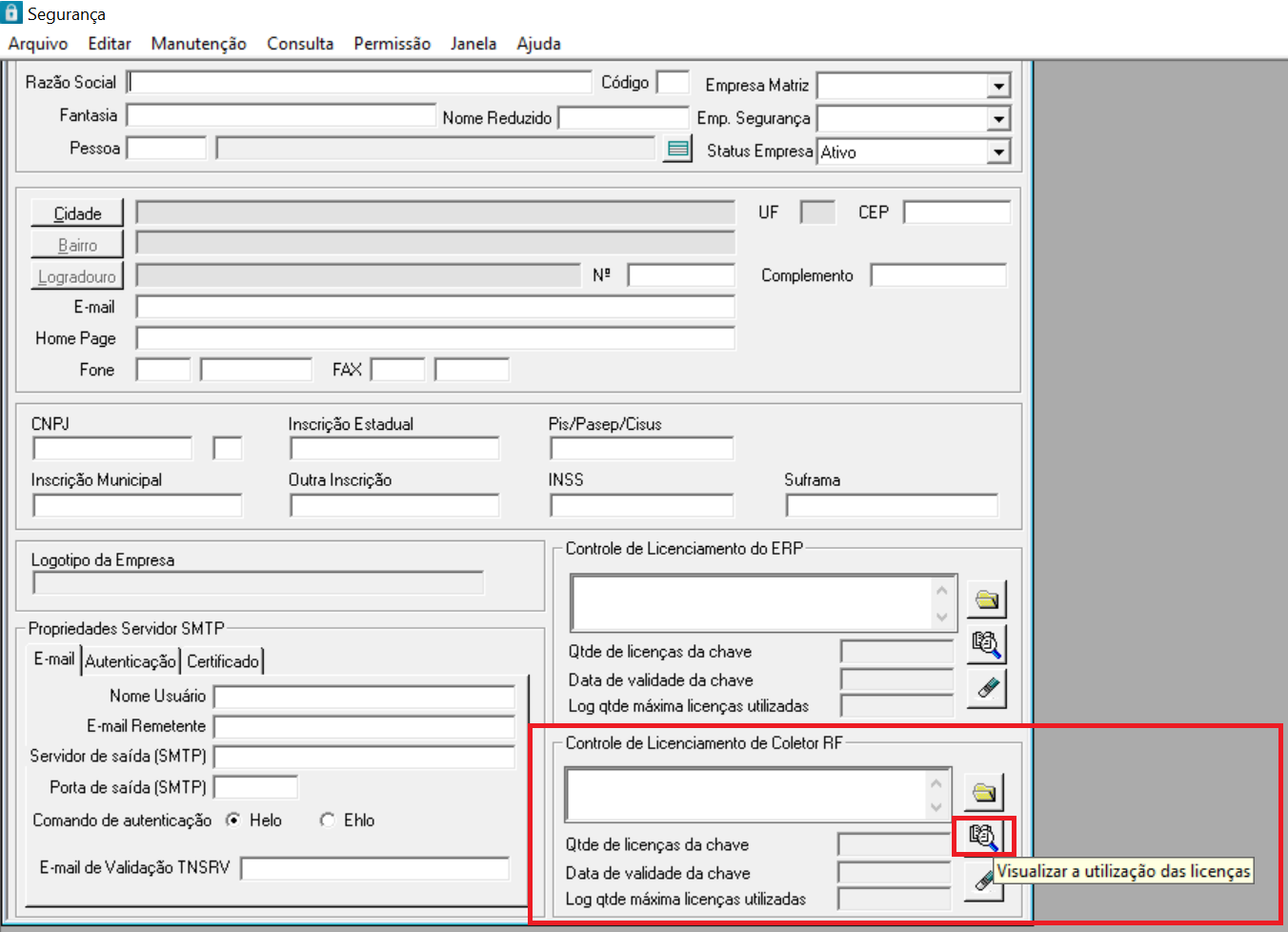This screenshot has height=932, width=1288.
Task: Focus the Complemento field
Action: tap(938, 275)
